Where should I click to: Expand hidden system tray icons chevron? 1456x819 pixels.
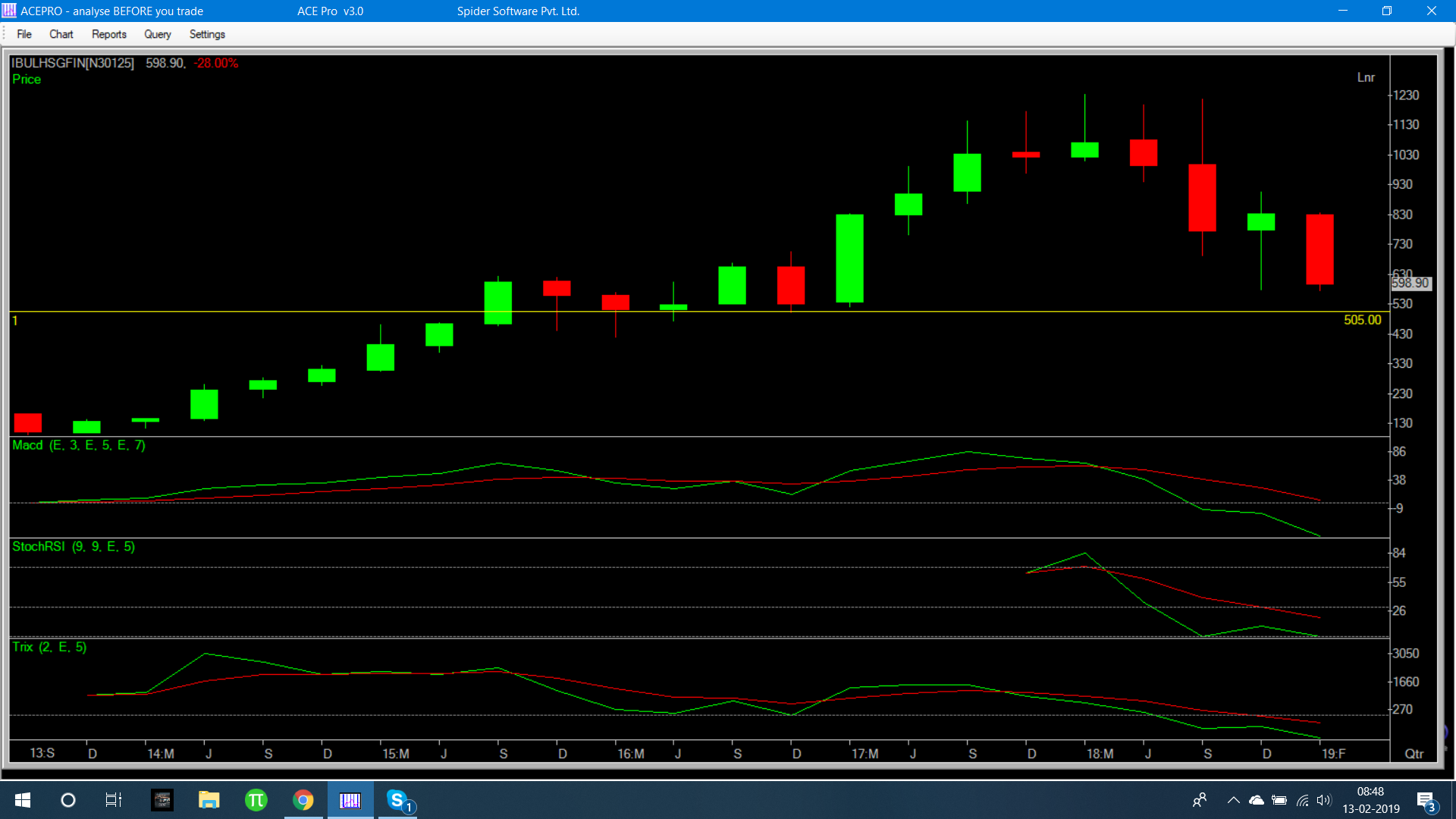click(1233, 800)
